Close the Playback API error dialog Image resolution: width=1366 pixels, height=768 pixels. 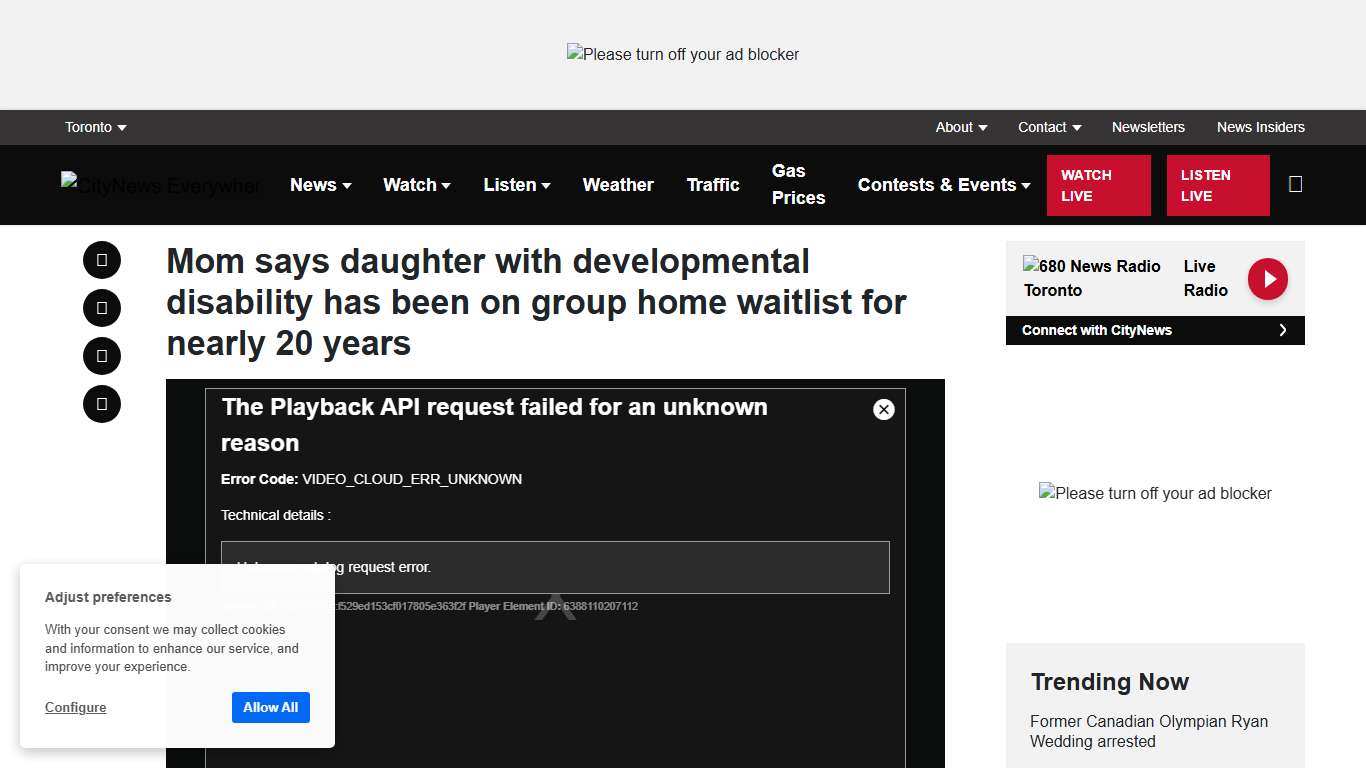pos(883,409)
